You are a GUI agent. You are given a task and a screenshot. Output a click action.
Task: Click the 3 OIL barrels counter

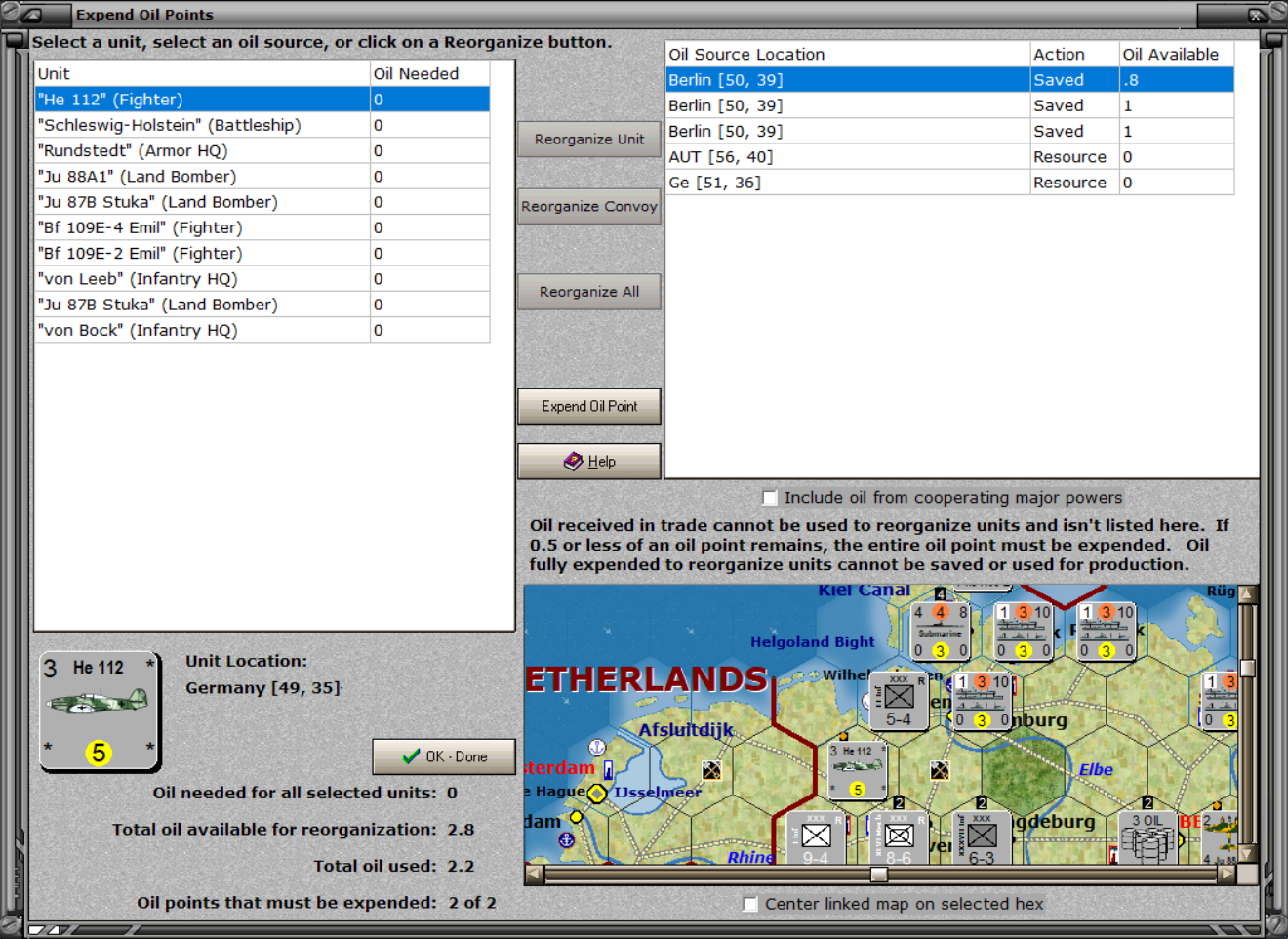pos(1147,838)
